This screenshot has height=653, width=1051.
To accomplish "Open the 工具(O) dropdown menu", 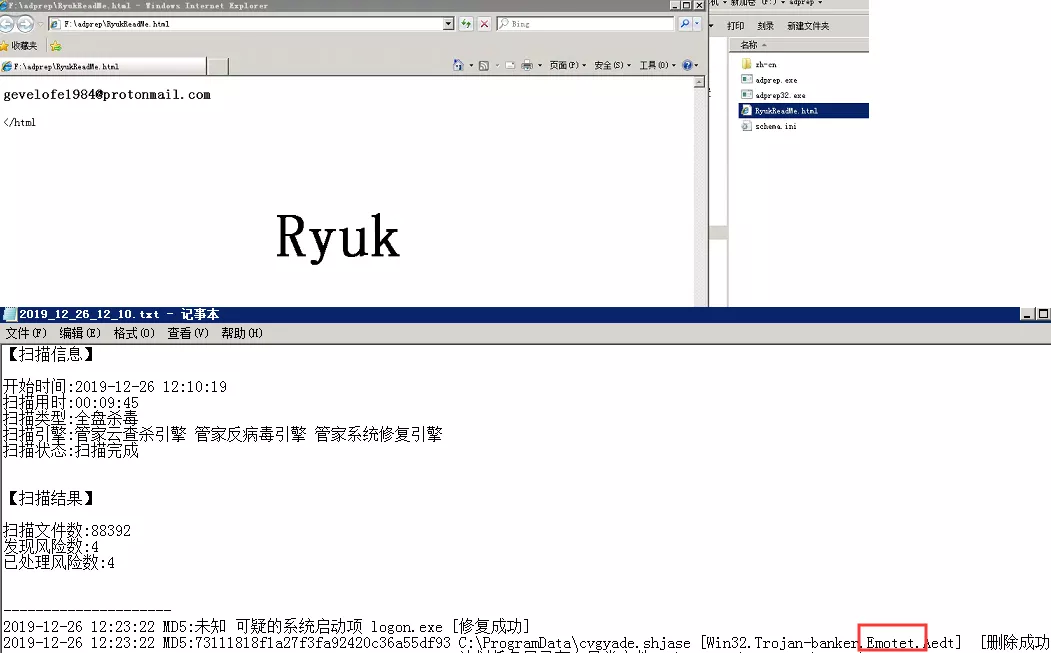I will tap(655, 65).
